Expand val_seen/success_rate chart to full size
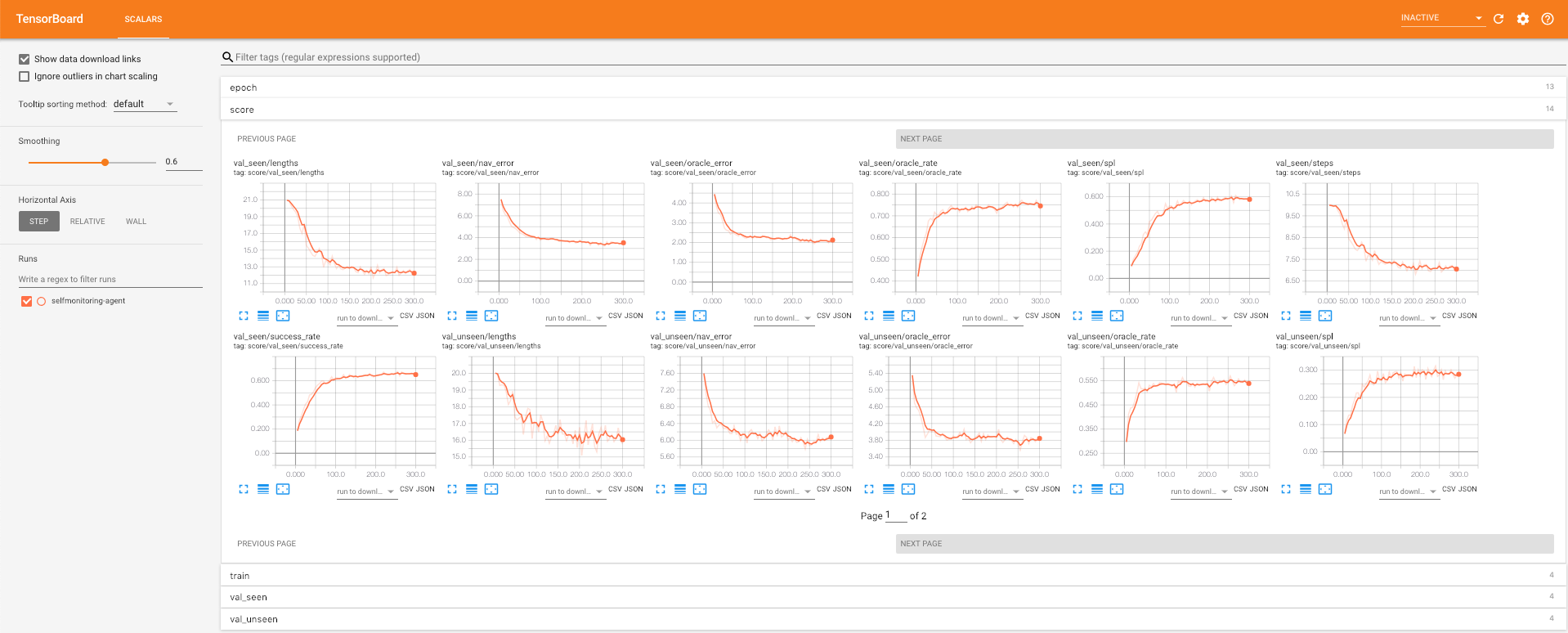The height and width of the screenshot is (633, 1568). pos(244,489)
